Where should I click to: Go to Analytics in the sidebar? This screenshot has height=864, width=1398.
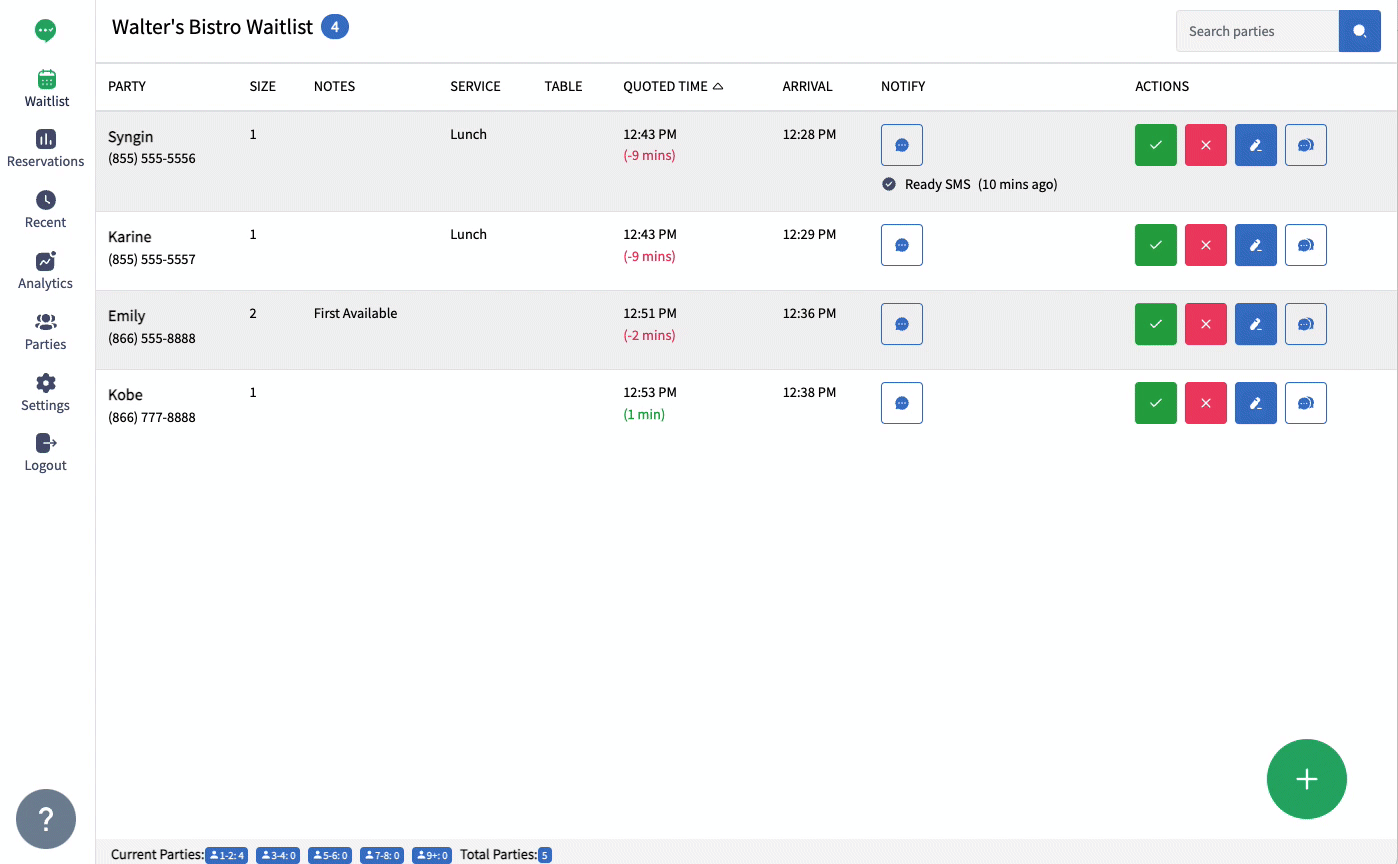(46, 270)
